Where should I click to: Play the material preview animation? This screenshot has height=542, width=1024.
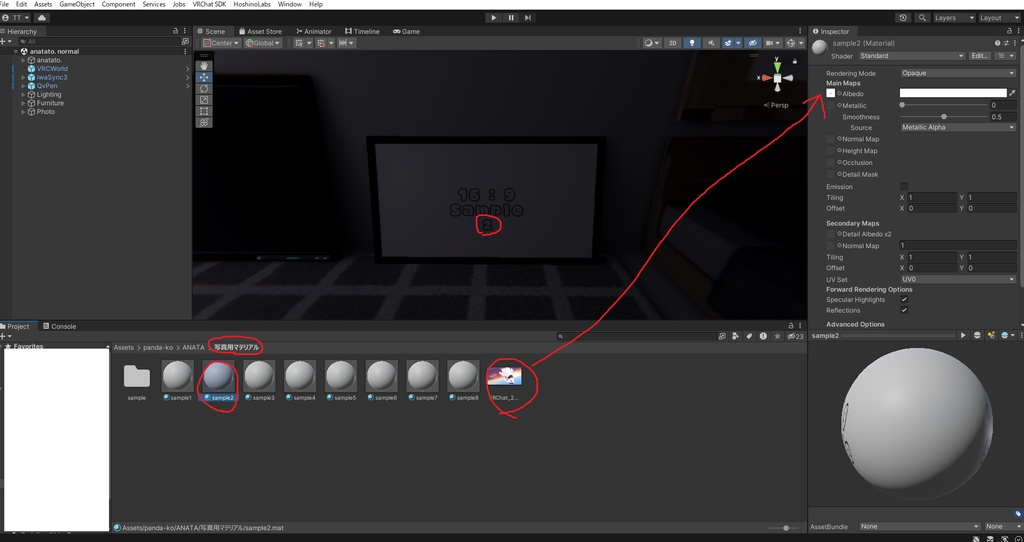tap(963, 336)
